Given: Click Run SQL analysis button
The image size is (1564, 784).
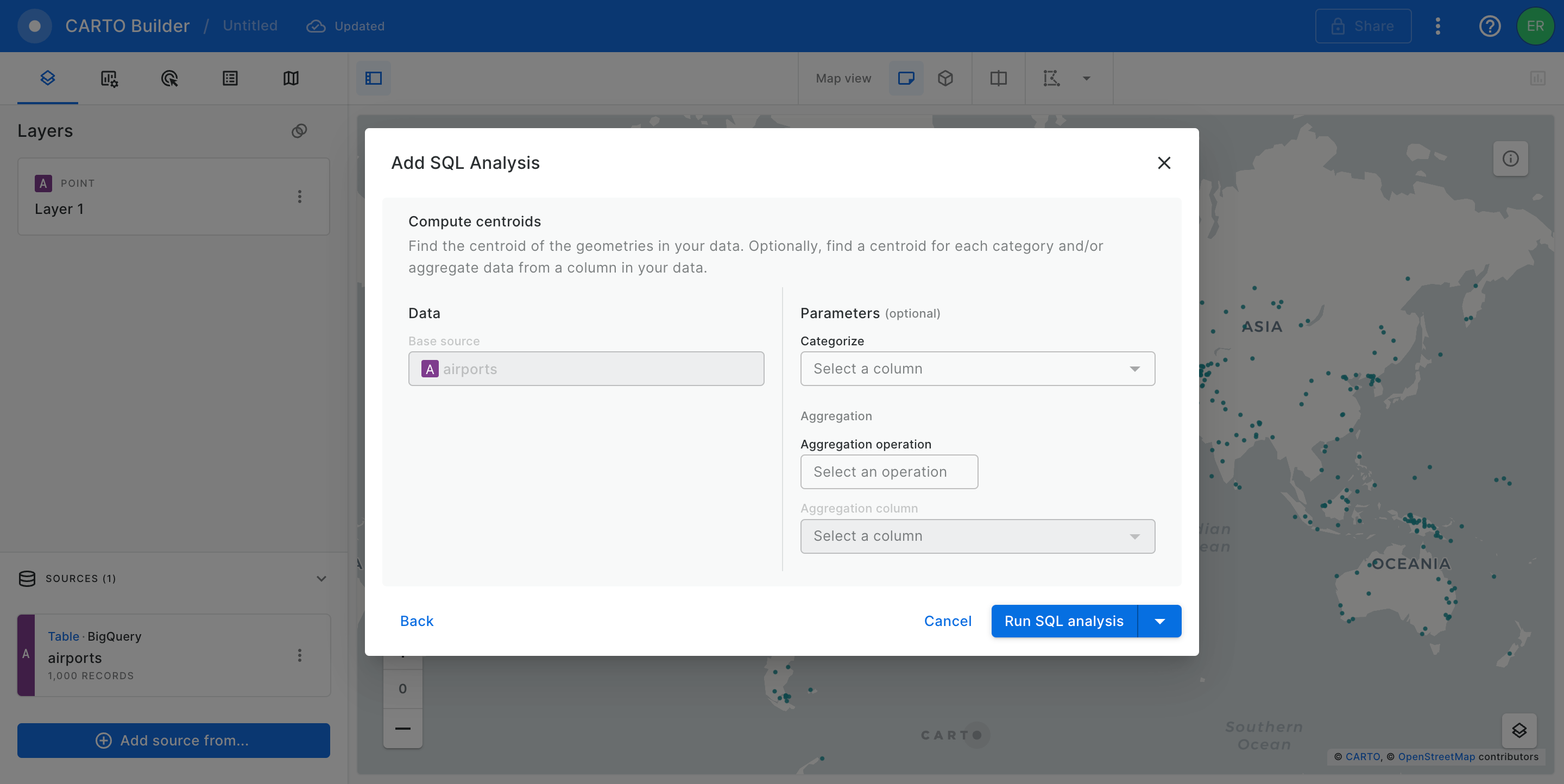Looking at the screenshot, I should click(x=1064, y=621).
